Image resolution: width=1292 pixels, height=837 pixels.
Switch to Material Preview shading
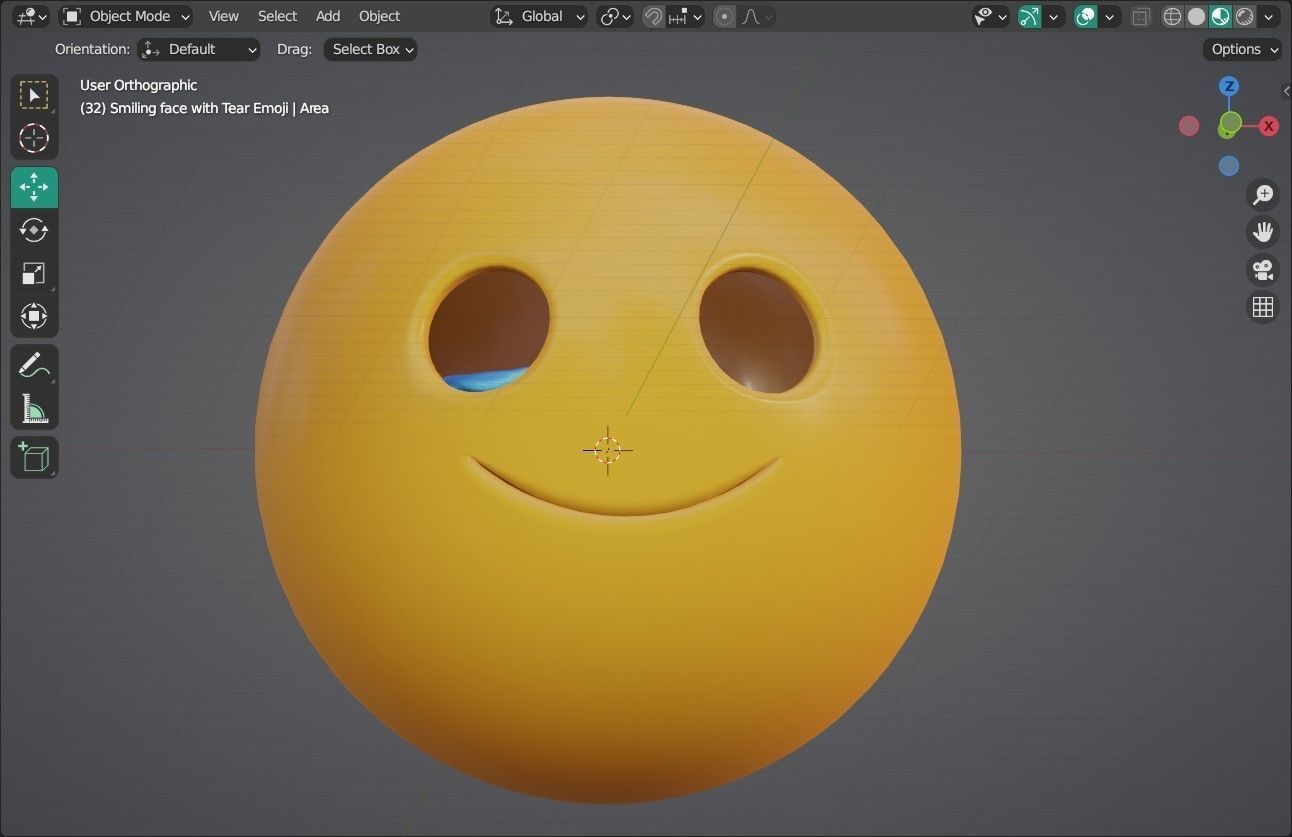coord(1220,16)
